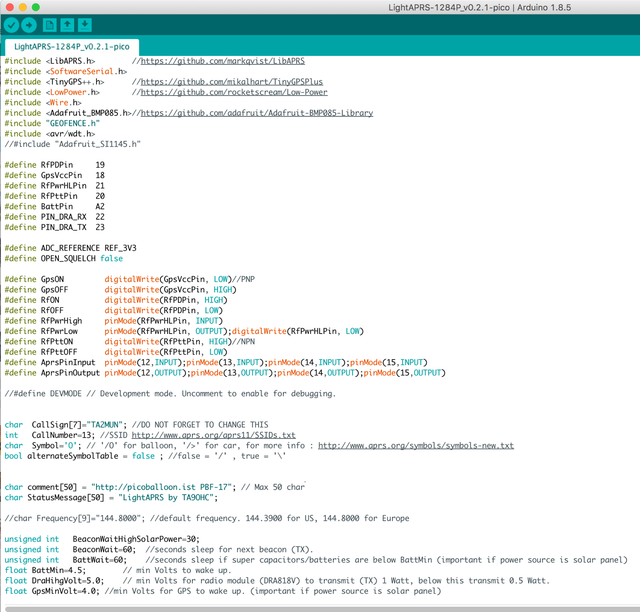Close the Arduino window with the red button

9,7
